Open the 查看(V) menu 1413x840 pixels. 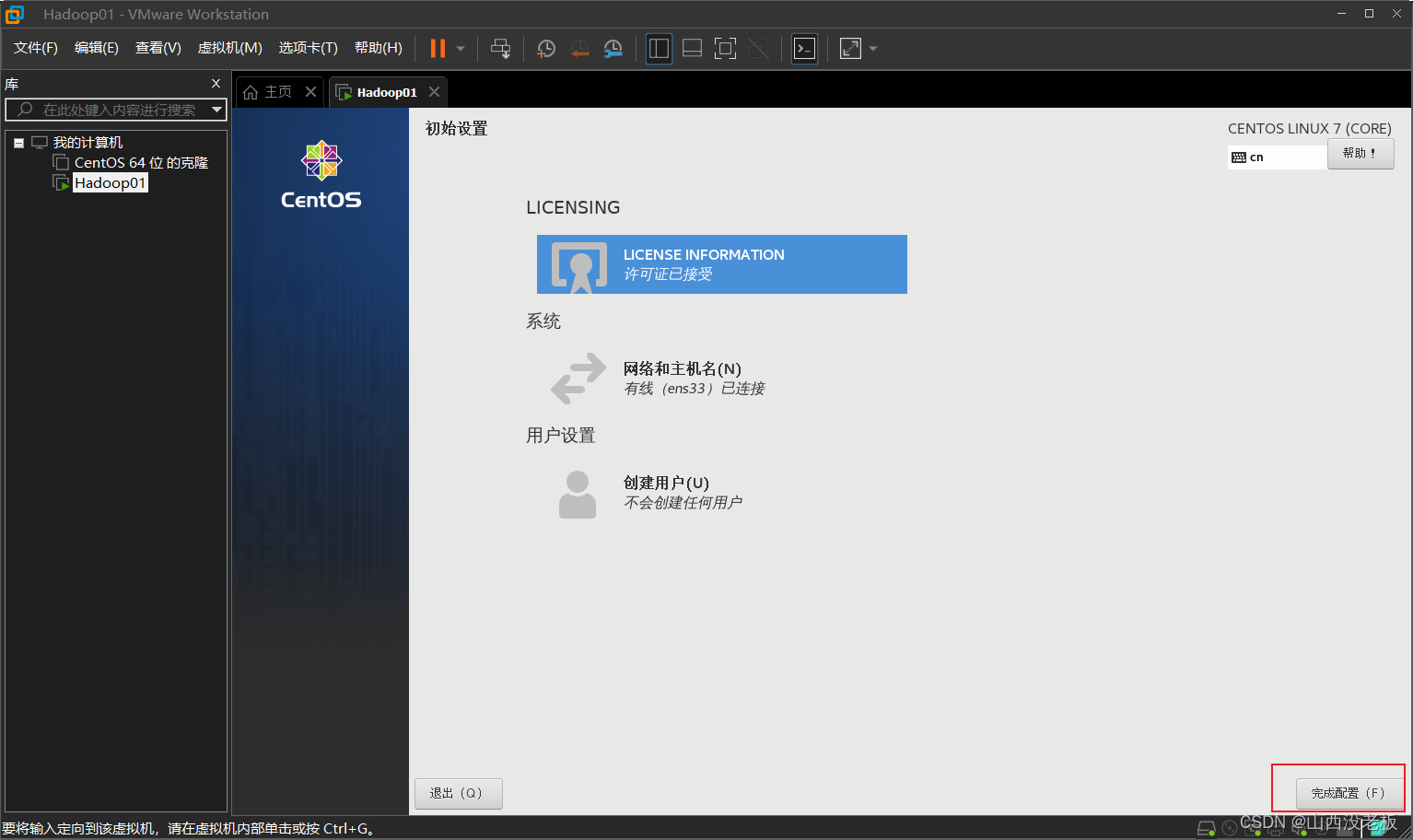pos(158,48)
